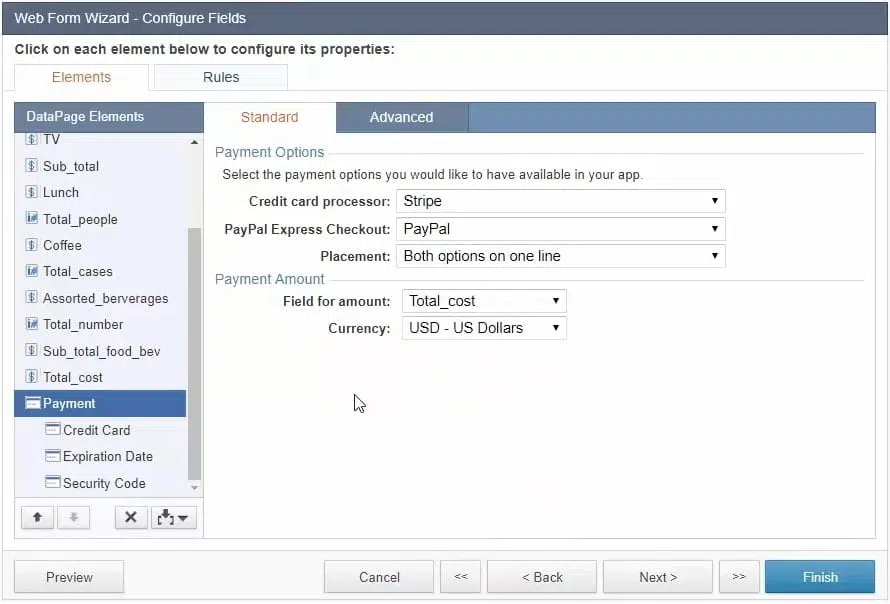Click the delete element X icon
The image size is (890, 604).
pyautogui.click(x=130, y=517)
